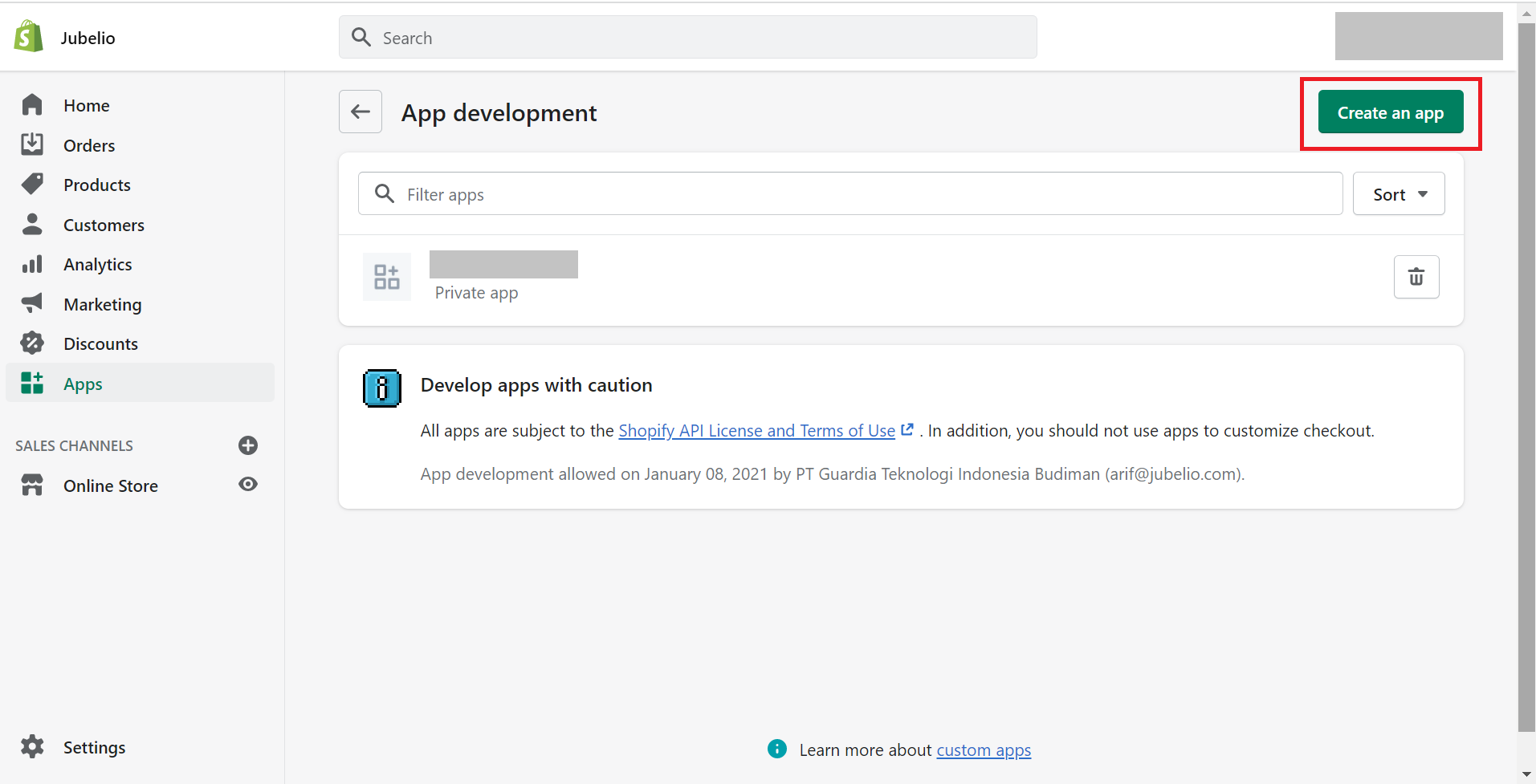The height and width of the screenshot is (784, 1536).
Task: Click the info icon beside Develop apps heading
Action: click(x=381, y=388)
